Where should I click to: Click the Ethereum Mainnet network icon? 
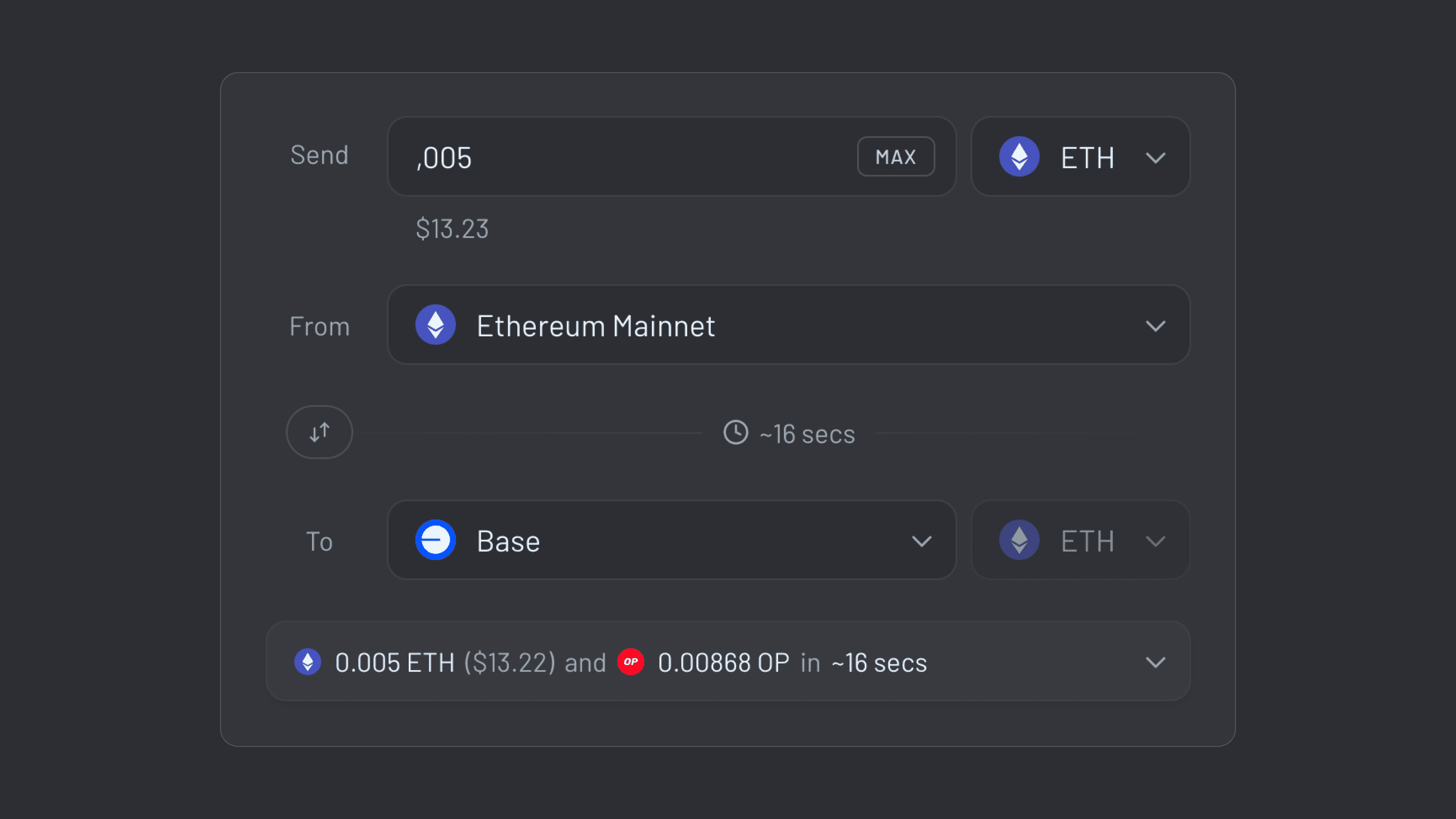tap(435, 325)
